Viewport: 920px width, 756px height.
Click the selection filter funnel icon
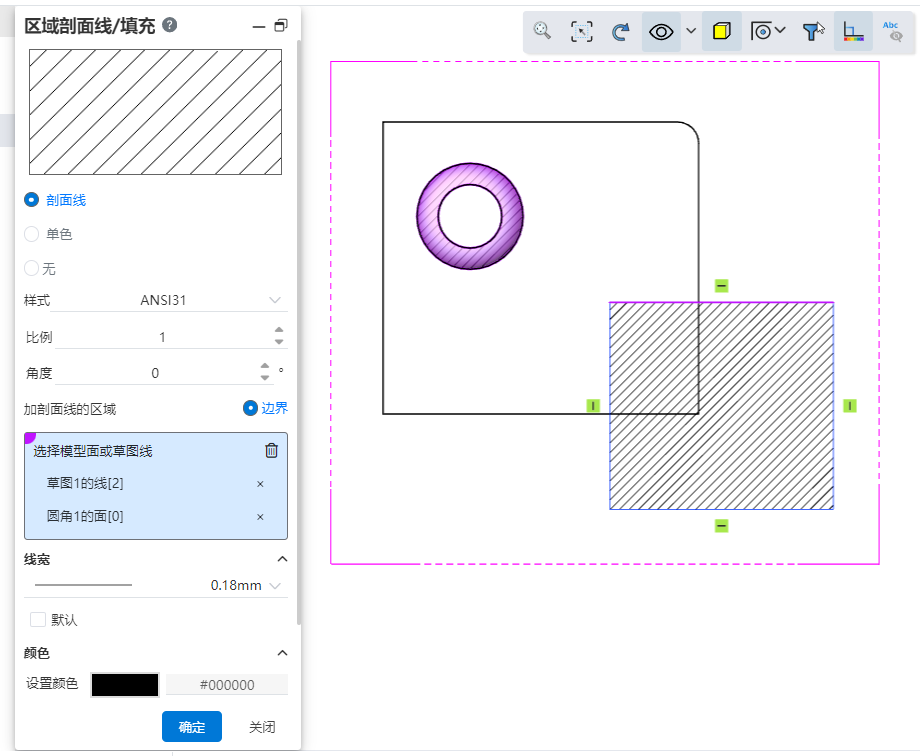tap(813, 31)
